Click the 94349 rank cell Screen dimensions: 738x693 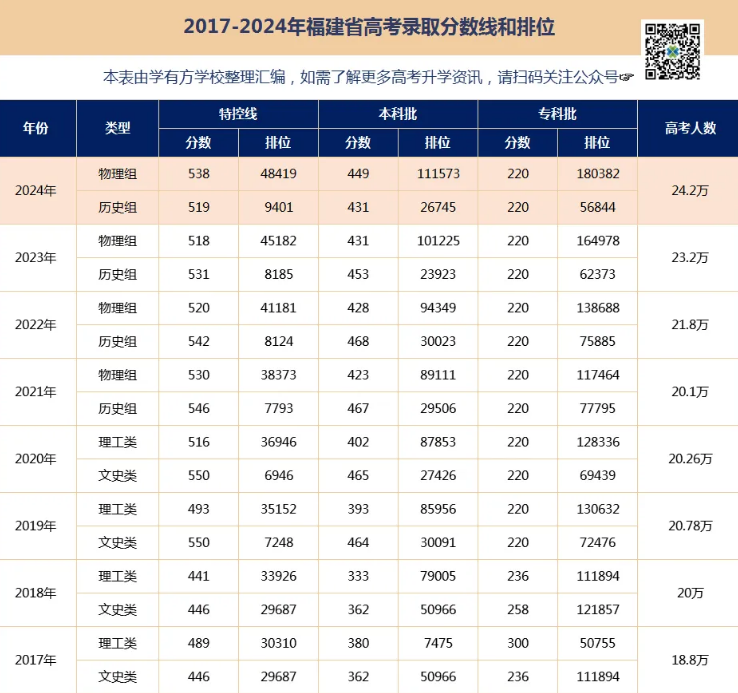coord(438,308)
